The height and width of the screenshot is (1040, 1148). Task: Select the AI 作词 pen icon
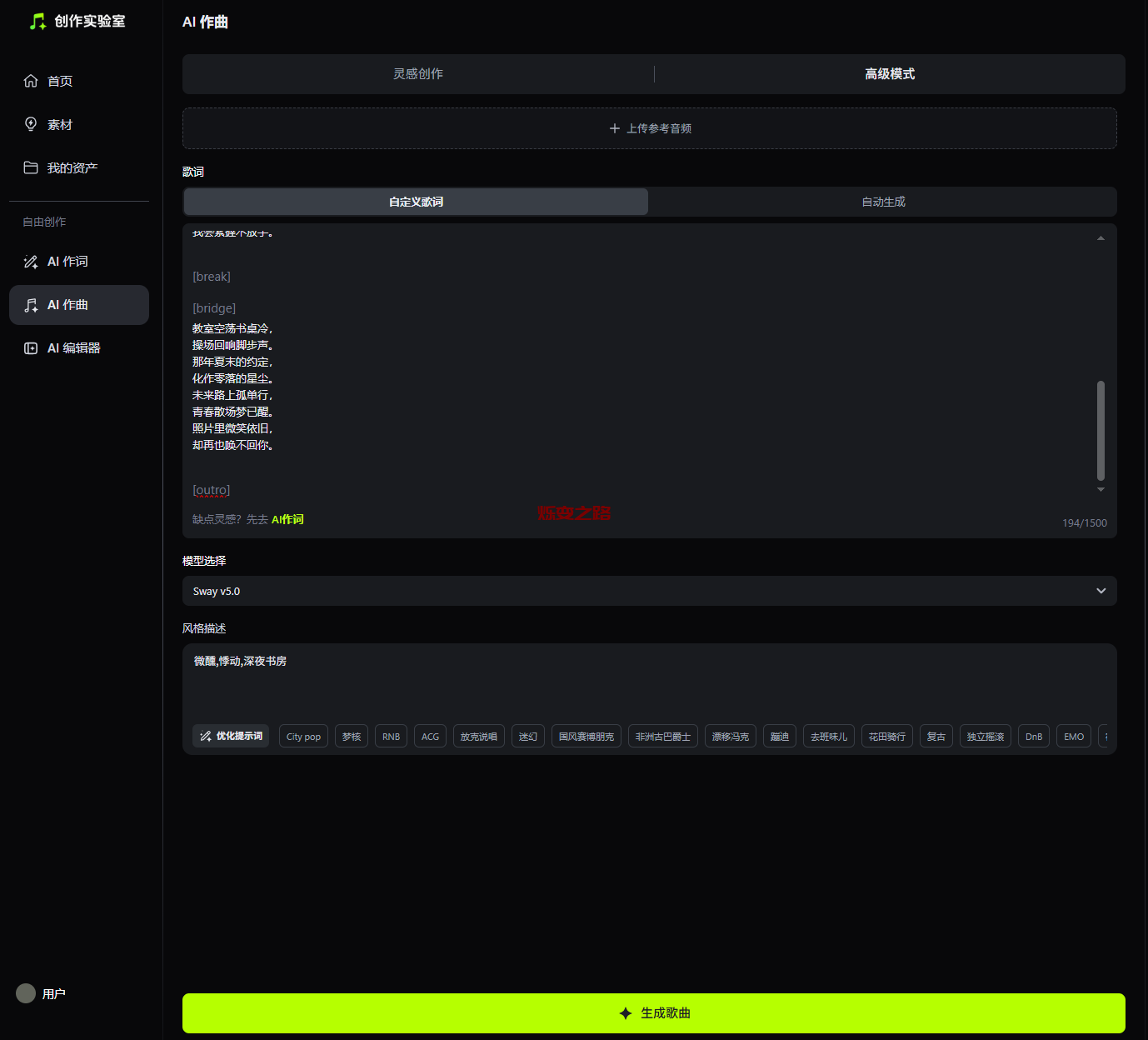tap(31, 262)
